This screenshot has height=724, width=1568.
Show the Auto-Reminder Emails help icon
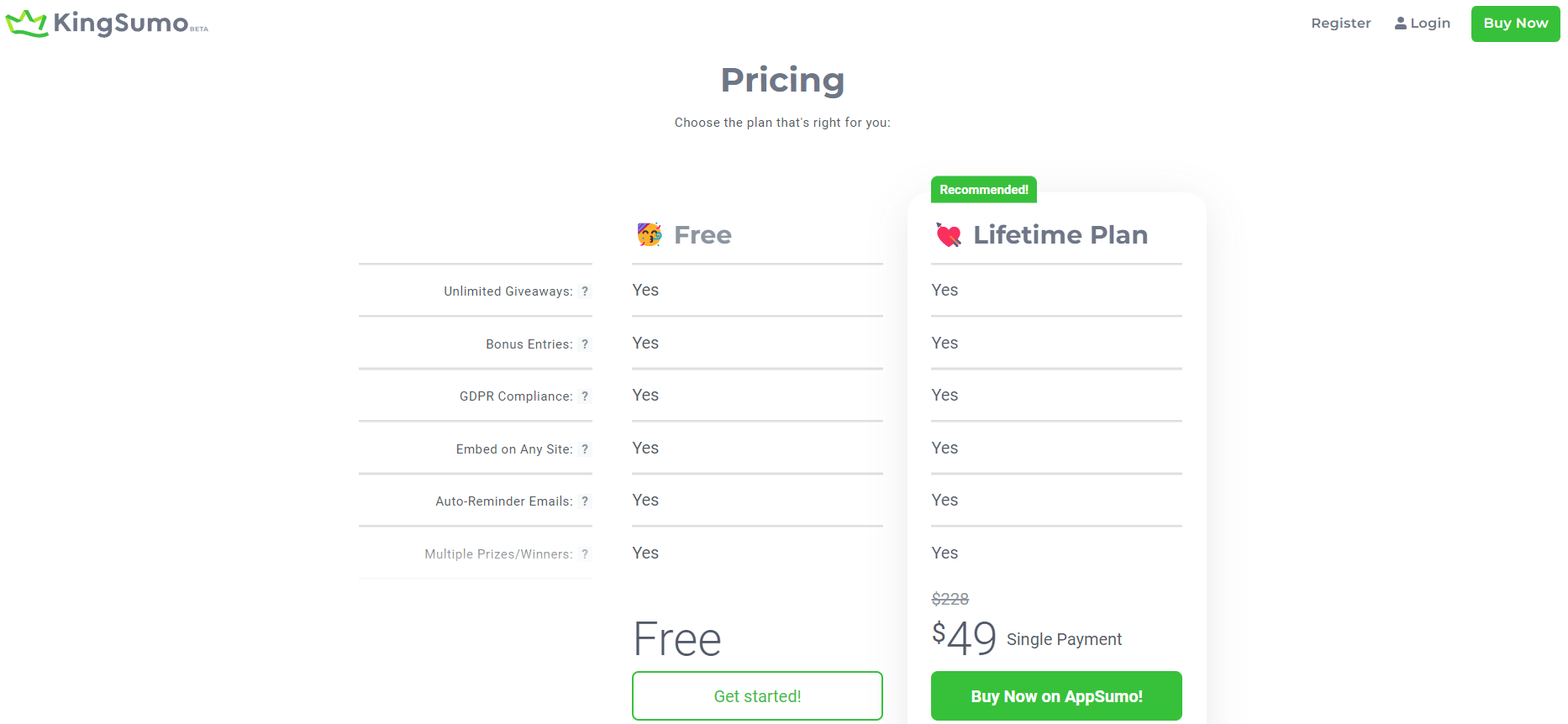click(x=585, y=501)
